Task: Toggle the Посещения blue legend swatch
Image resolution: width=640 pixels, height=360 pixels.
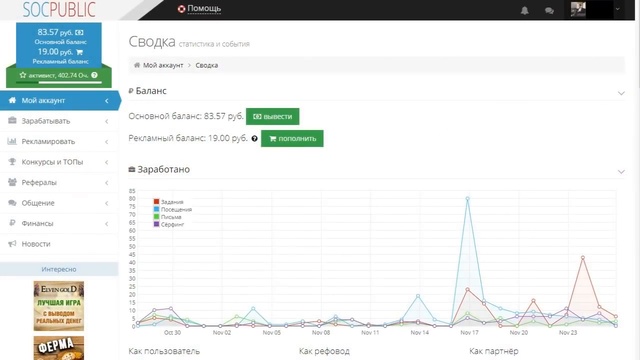Action: [x=156, y=209]
